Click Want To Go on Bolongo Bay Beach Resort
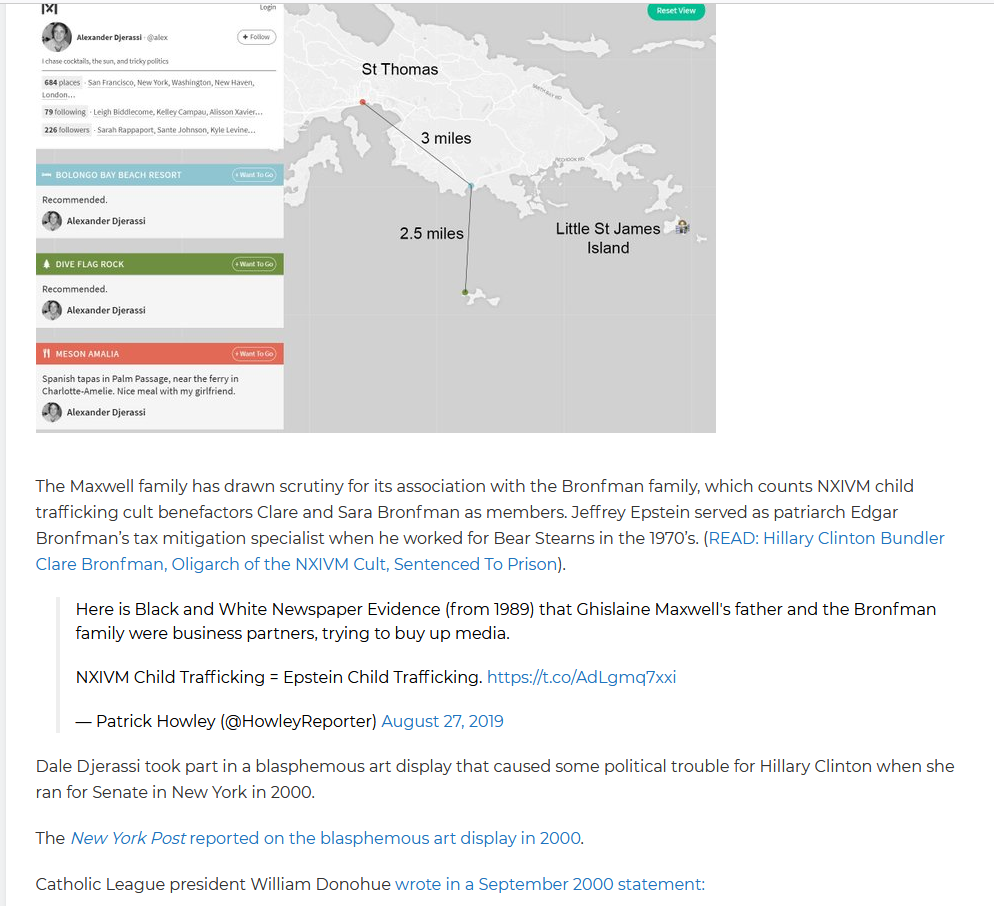The width and height of the screenshot is (994, 906). pos(254,175)
